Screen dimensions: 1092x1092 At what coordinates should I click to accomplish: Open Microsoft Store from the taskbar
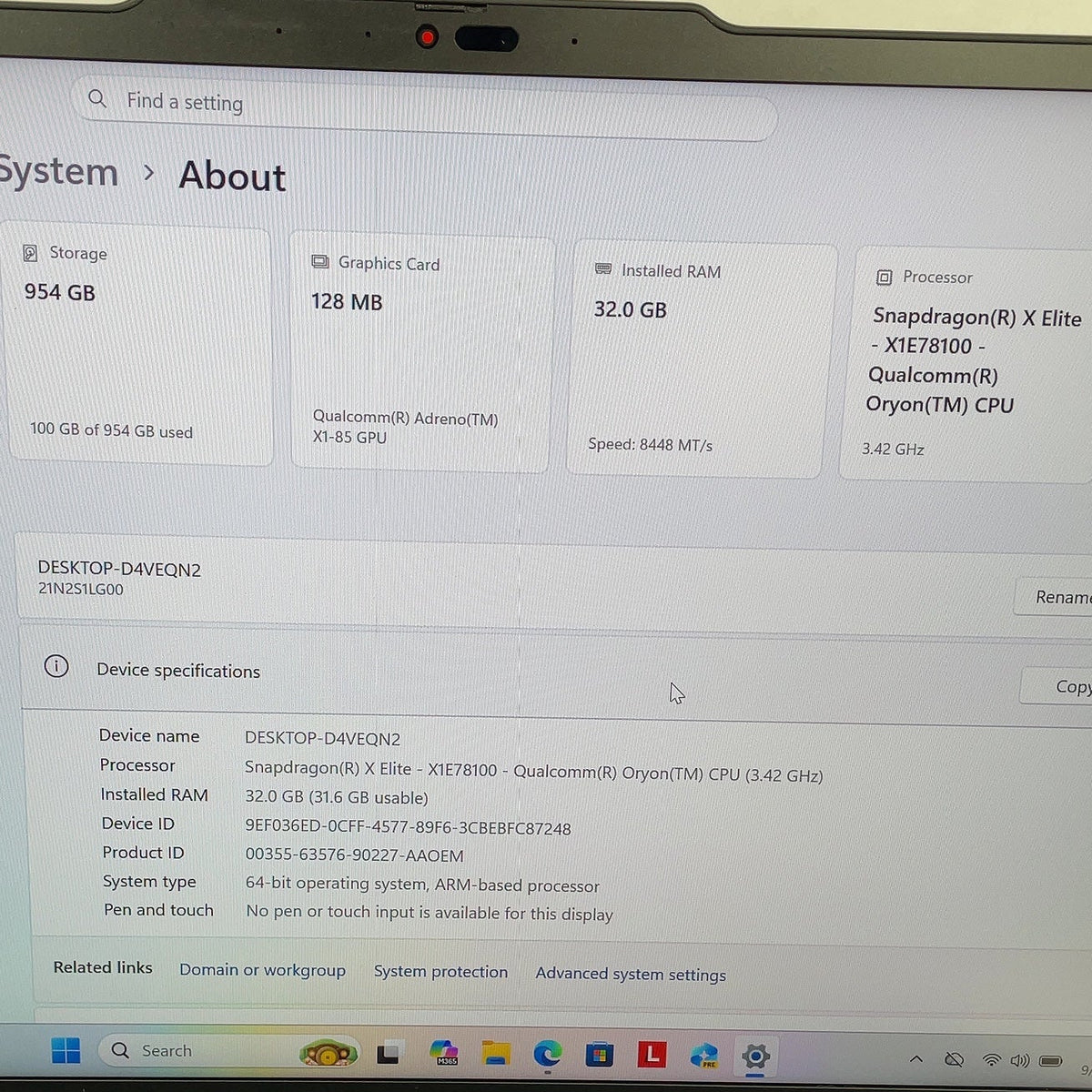598,1056
